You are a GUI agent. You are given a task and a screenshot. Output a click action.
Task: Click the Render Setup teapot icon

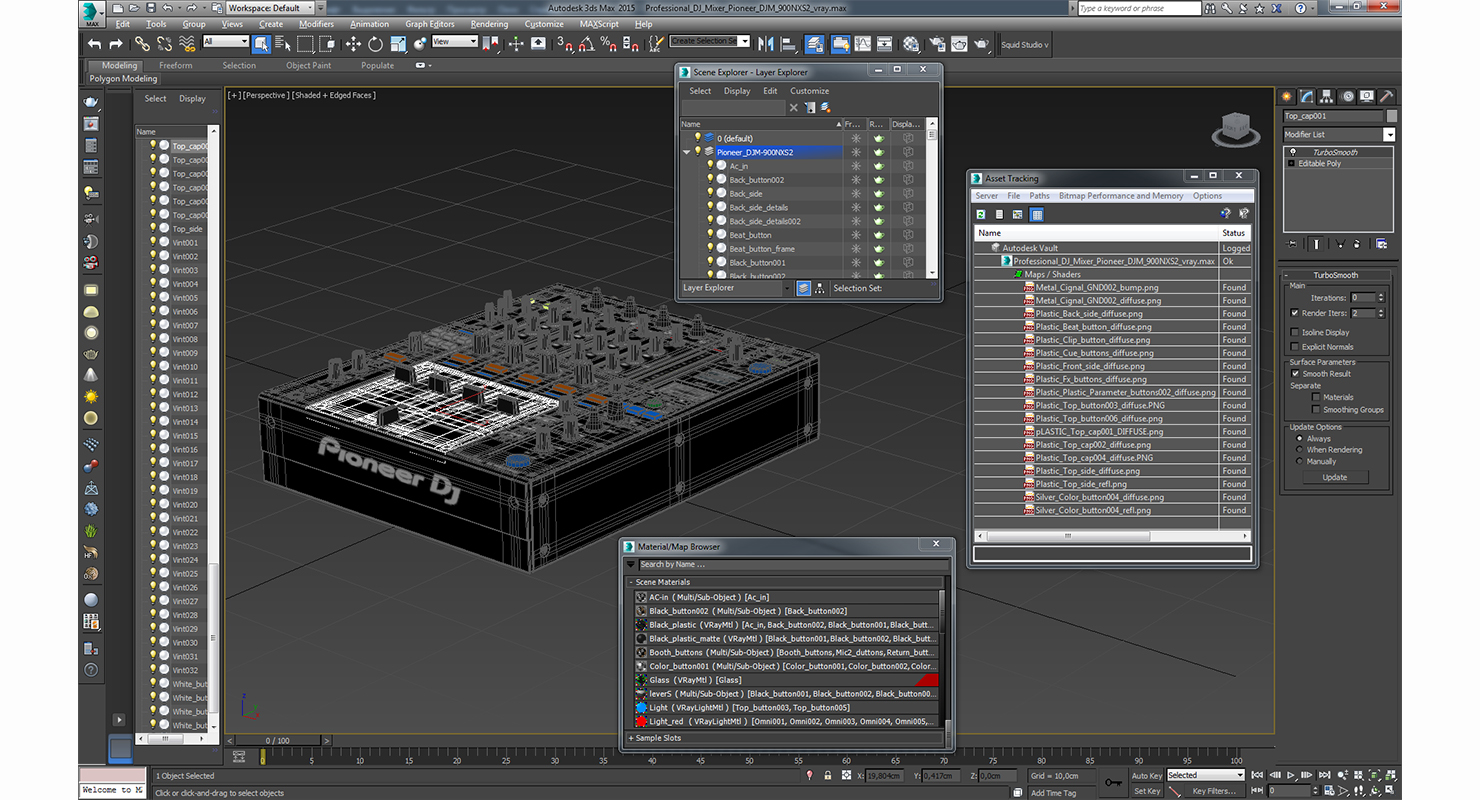pyautogui.click(x=937, y=44)
